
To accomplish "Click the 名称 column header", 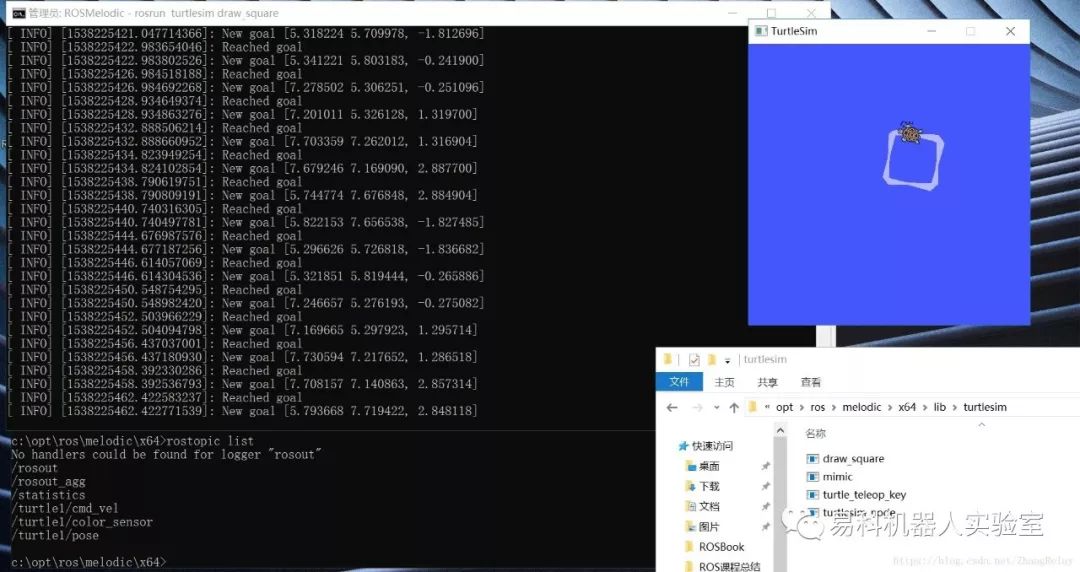I will (x=816, y=433).
